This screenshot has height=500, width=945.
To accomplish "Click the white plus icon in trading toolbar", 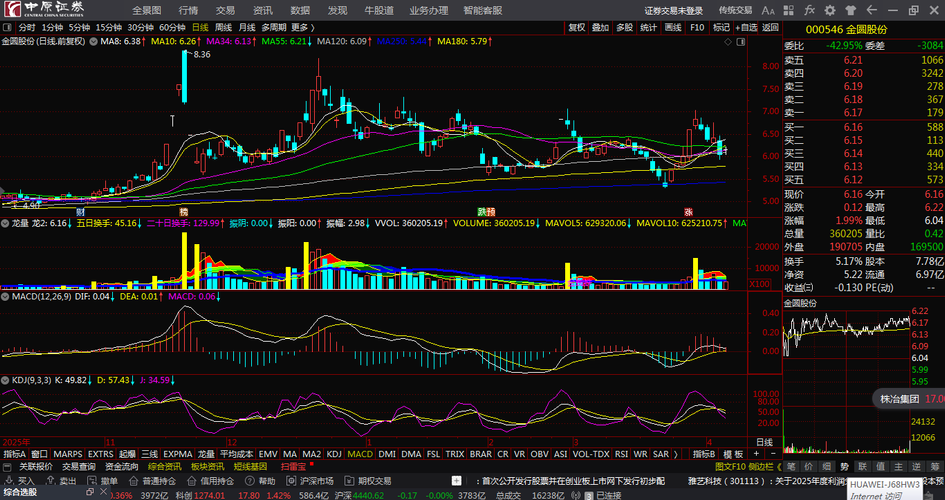I will click(x=457, y=481).
